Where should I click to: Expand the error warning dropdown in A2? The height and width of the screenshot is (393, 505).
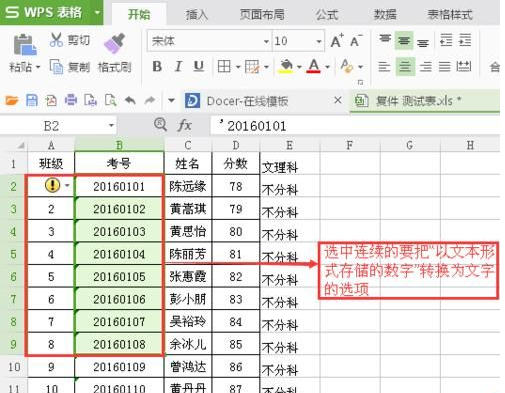[x=67, y=185]
